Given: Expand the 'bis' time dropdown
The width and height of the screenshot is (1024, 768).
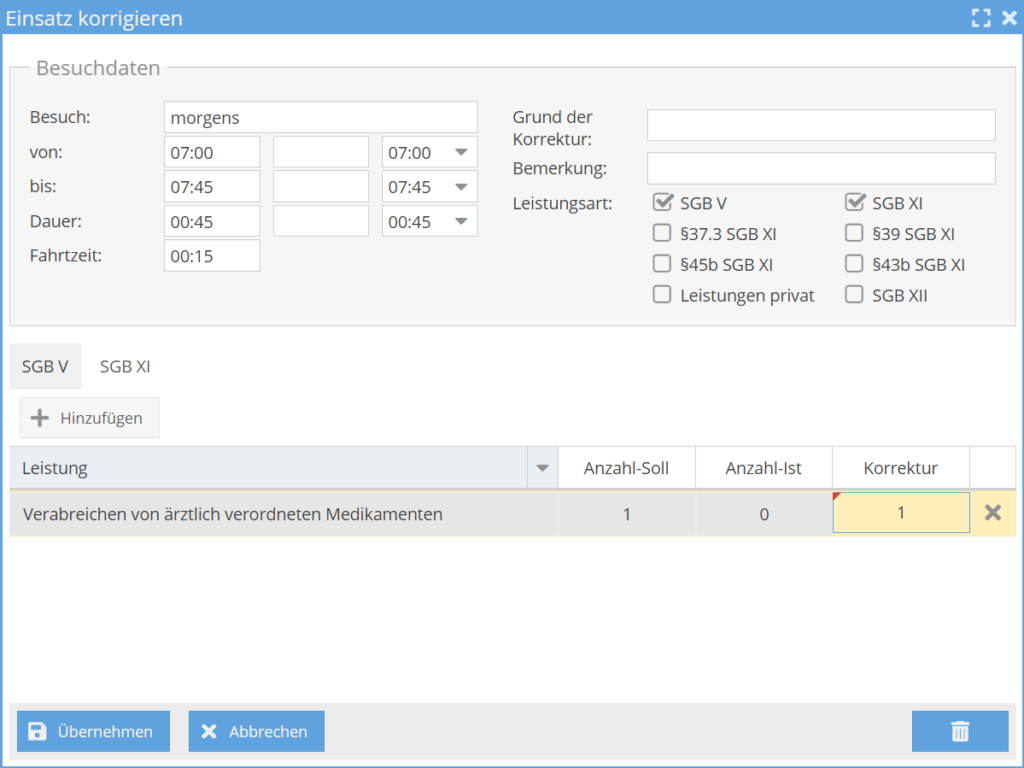Looking at the screenshot, I should pyautogui.click(x=461, y=187).
